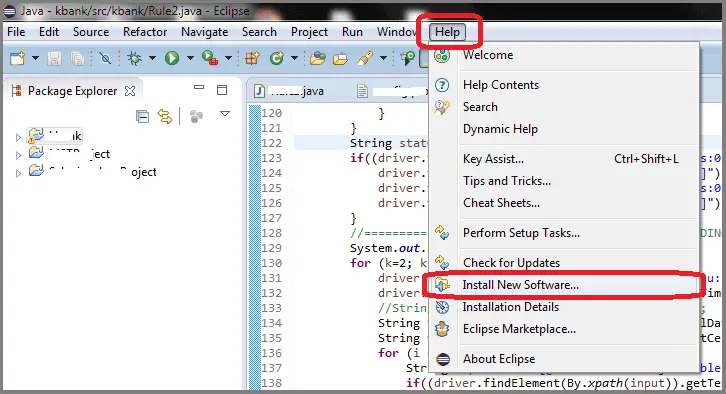This screenshot has height=394, width=726.
Task: Click Run with External Tools icon
Action: 210,58
